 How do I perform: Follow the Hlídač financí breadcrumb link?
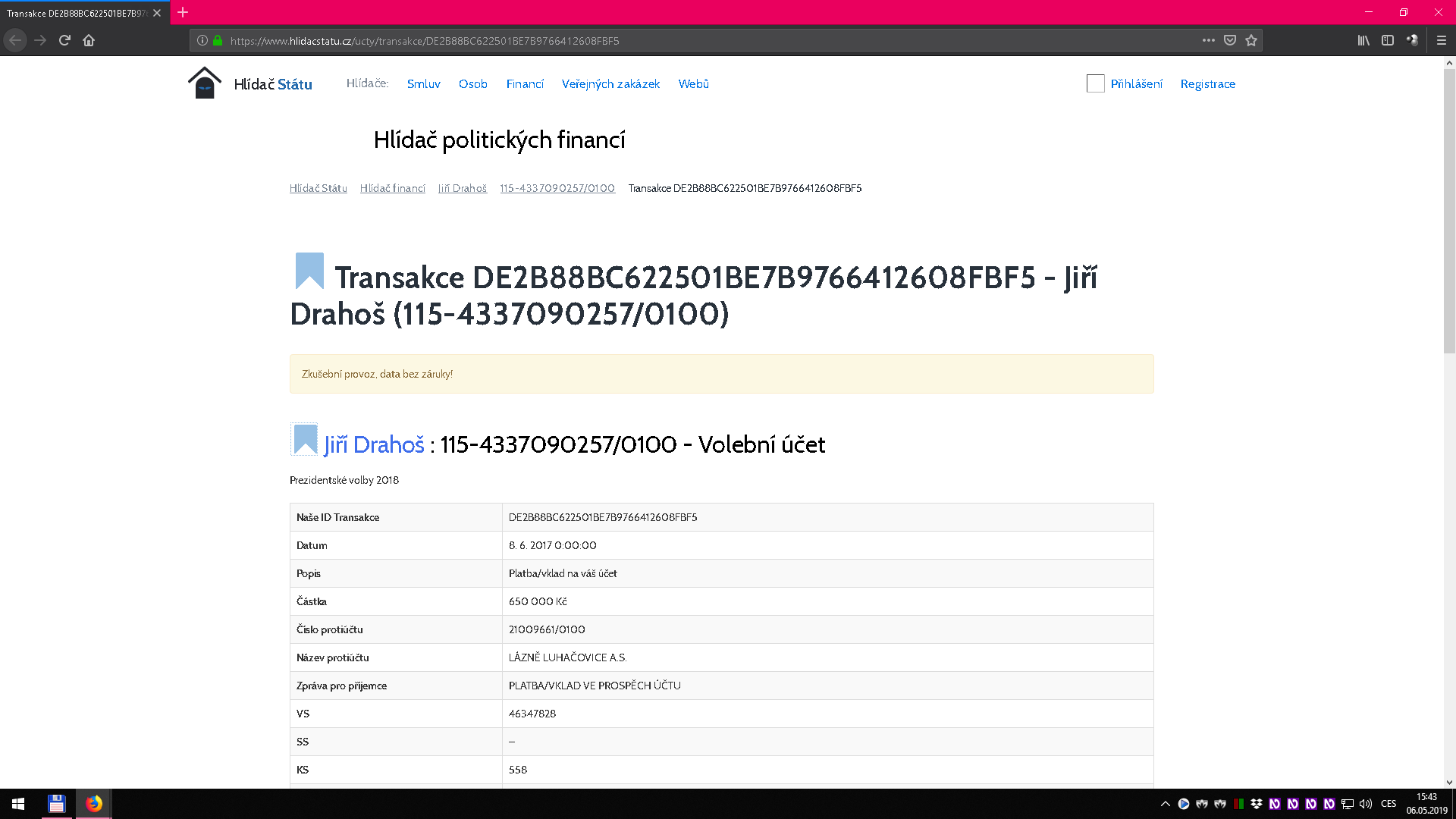click(393, 188)
